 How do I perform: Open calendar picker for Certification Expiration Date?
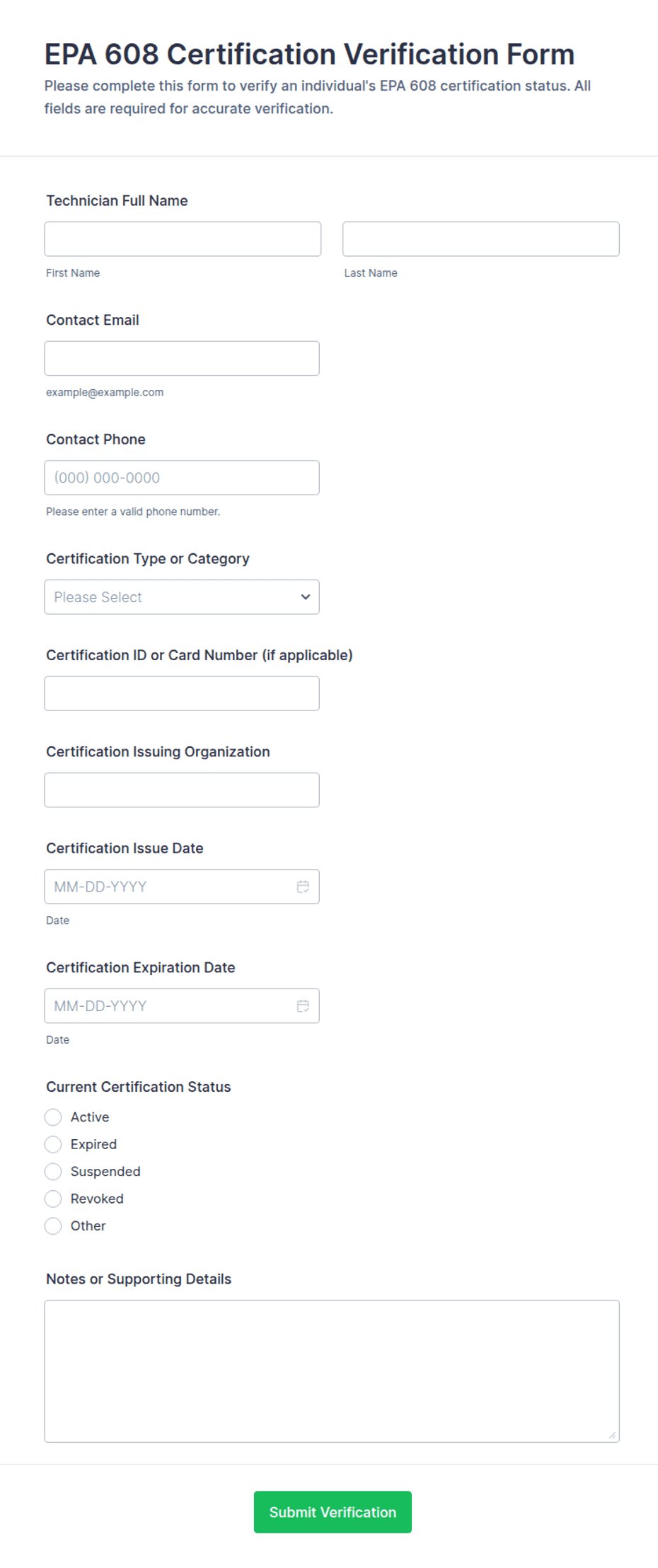303,1006
